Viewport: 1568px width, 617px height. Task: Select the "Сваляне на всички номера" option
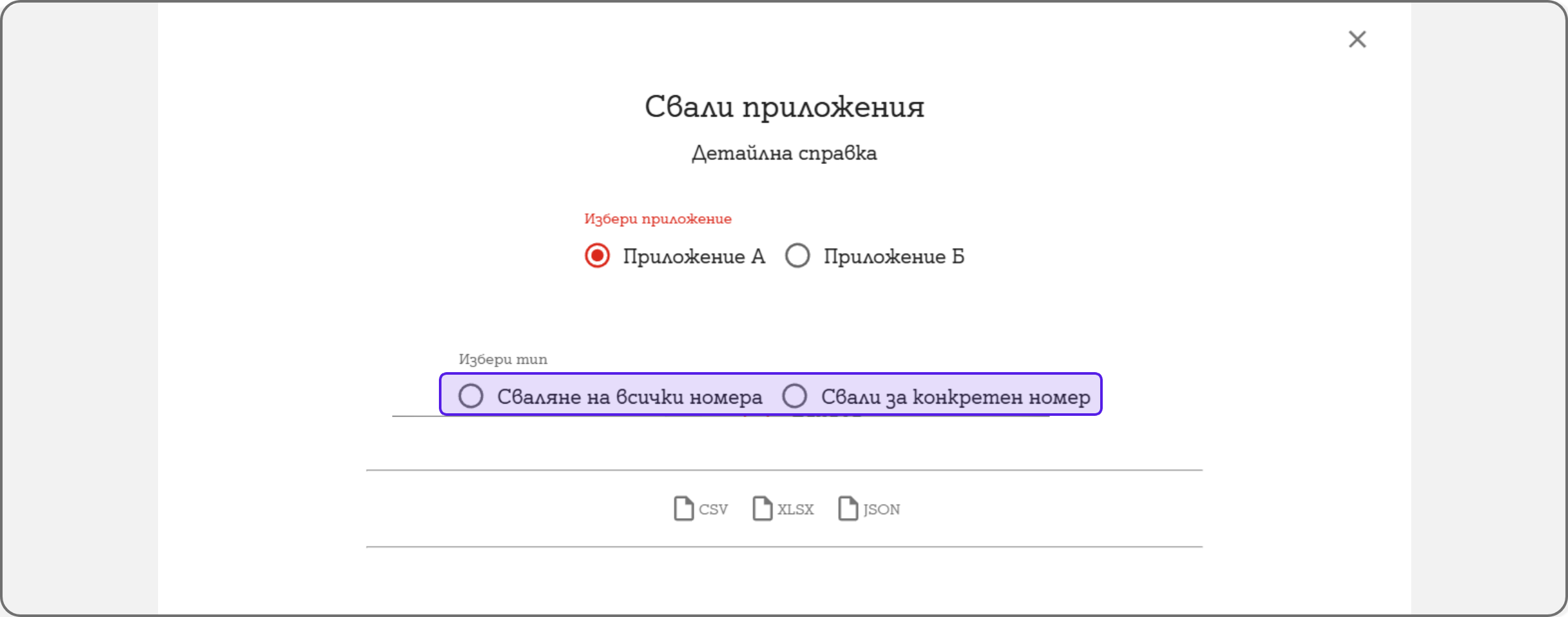point(471,396)
